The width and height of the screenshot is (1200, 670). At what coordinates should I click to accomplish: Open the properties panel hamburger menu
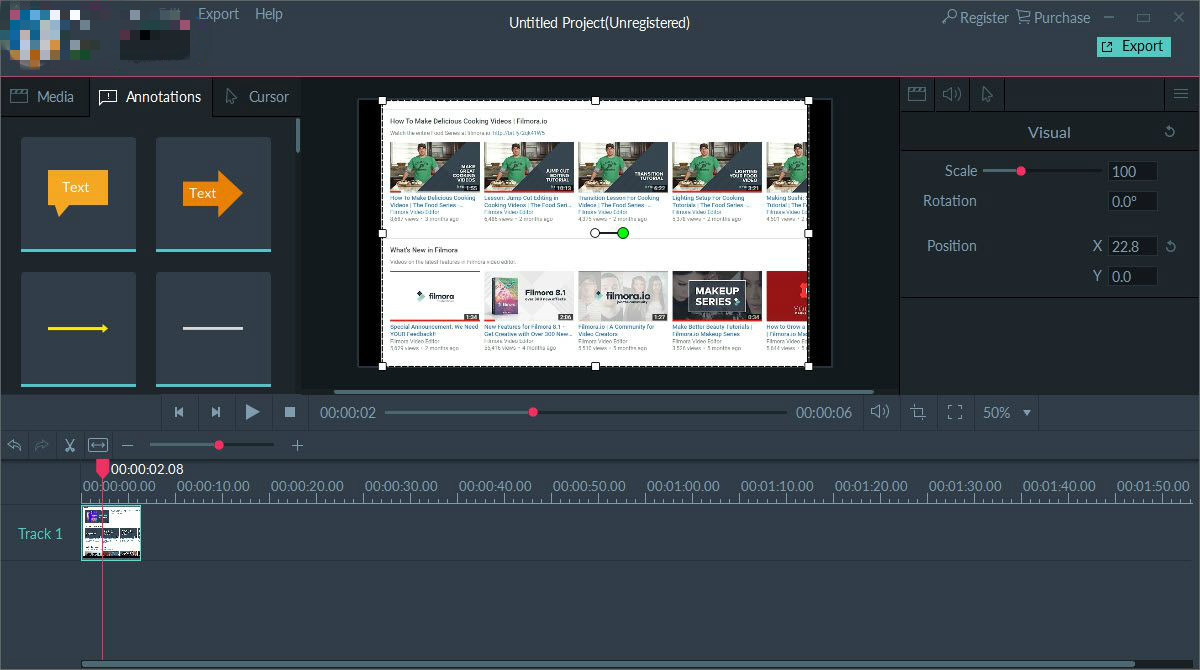(1181, 94)
